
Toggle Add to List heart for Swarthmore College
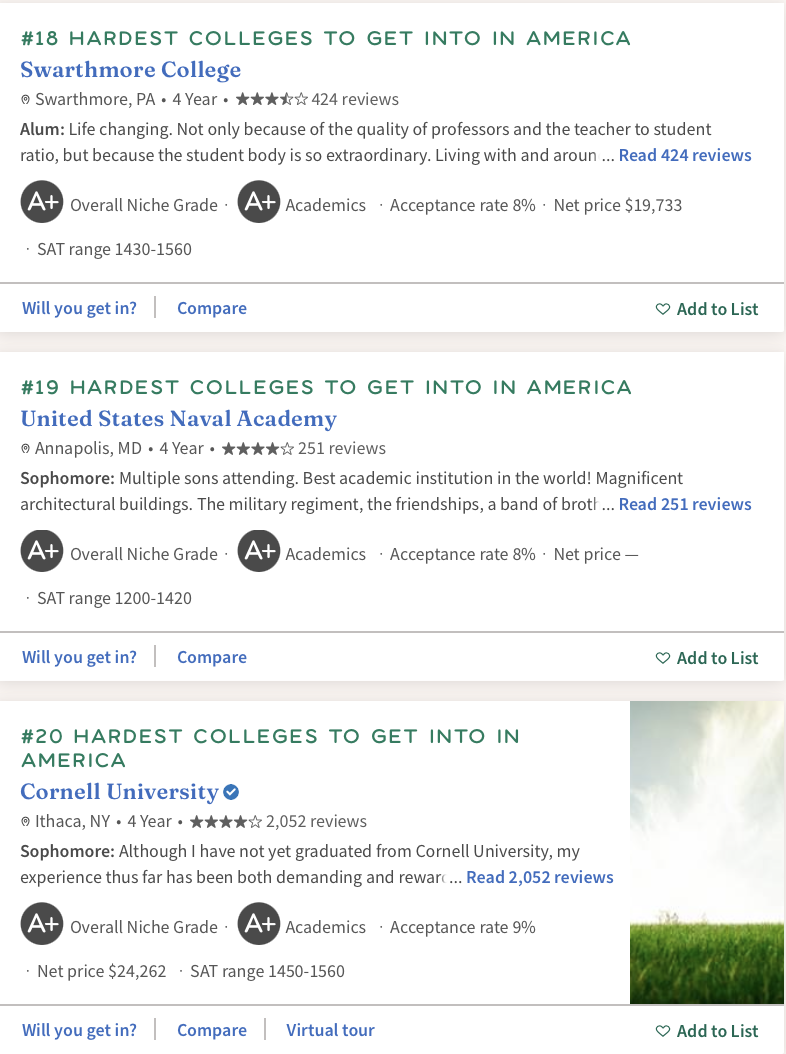[663, 309]
